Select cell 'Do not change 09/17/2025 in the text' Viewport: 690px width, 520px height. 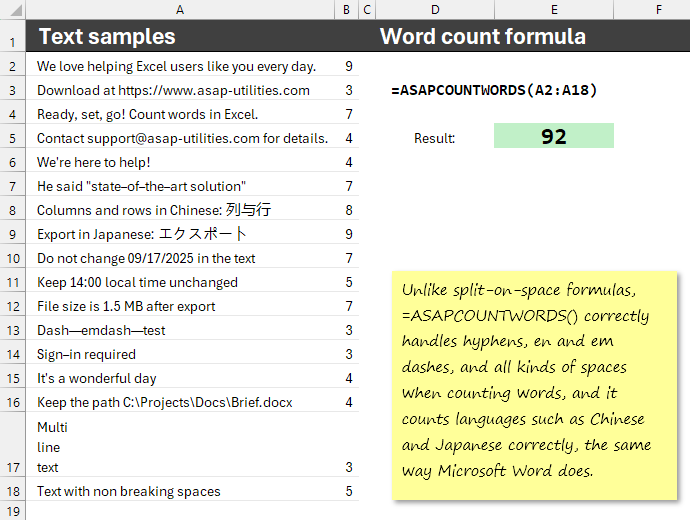click(x=180, y=258)
